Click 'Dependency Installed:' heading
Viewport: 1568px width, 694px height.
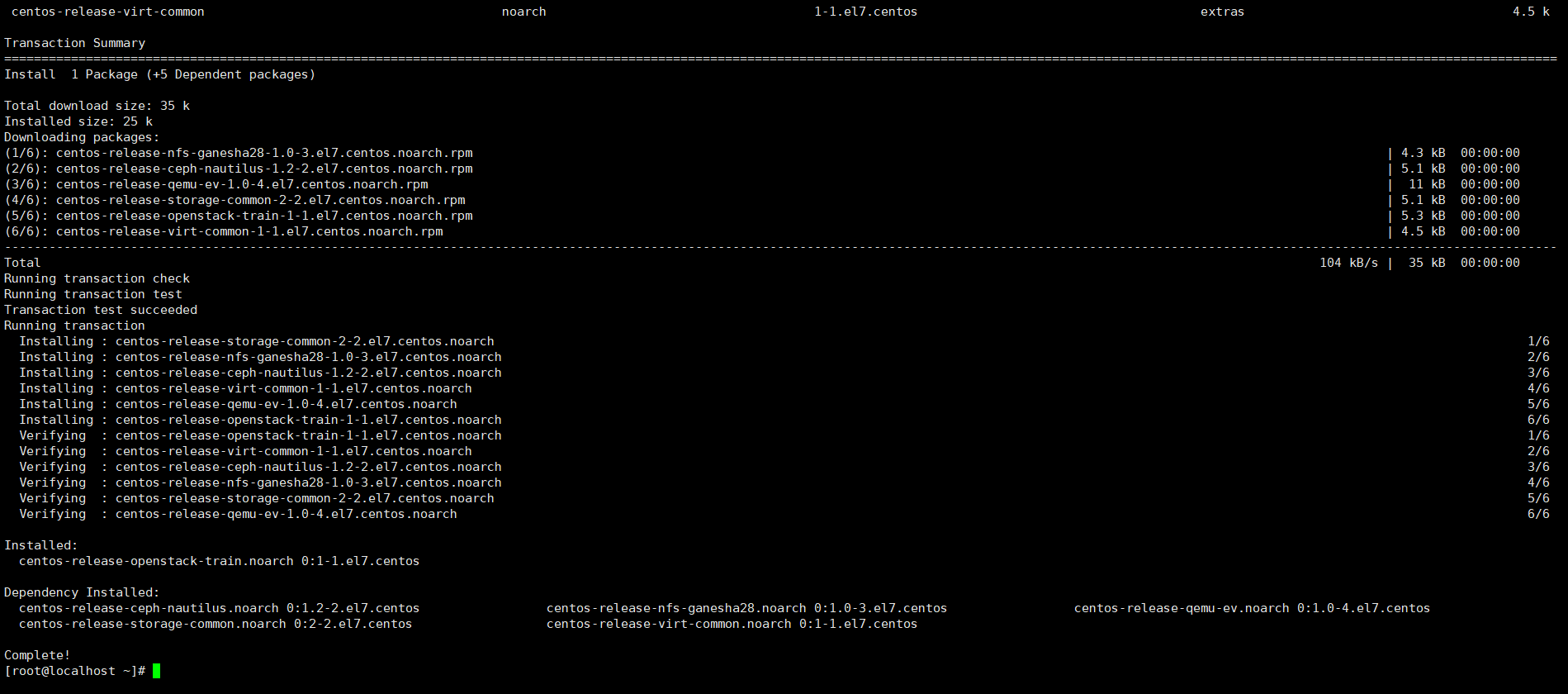coord(82,592)
